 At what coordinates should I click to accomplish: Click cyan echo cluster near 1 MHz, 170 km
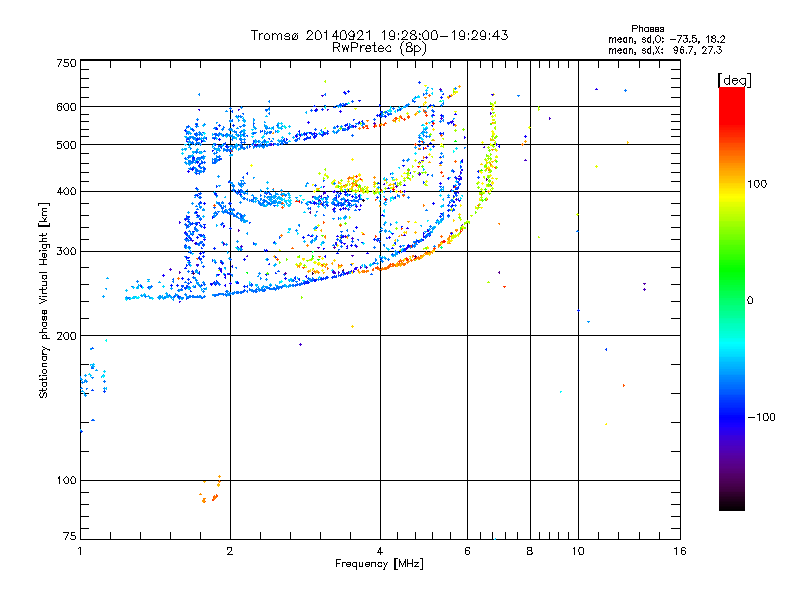pyautogui.click(x=93, y=379)
